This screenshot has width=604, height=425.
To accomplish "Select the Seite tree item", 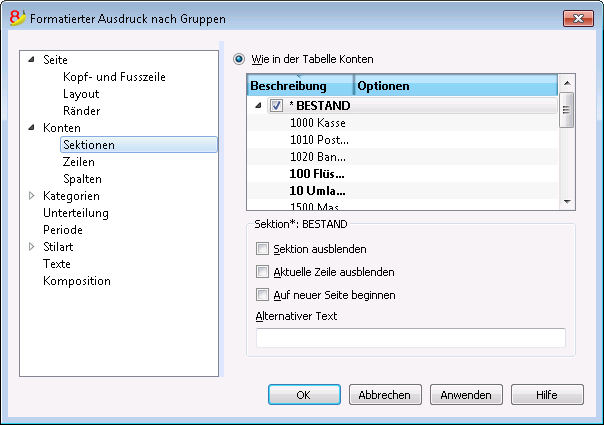I will [55, 60].
